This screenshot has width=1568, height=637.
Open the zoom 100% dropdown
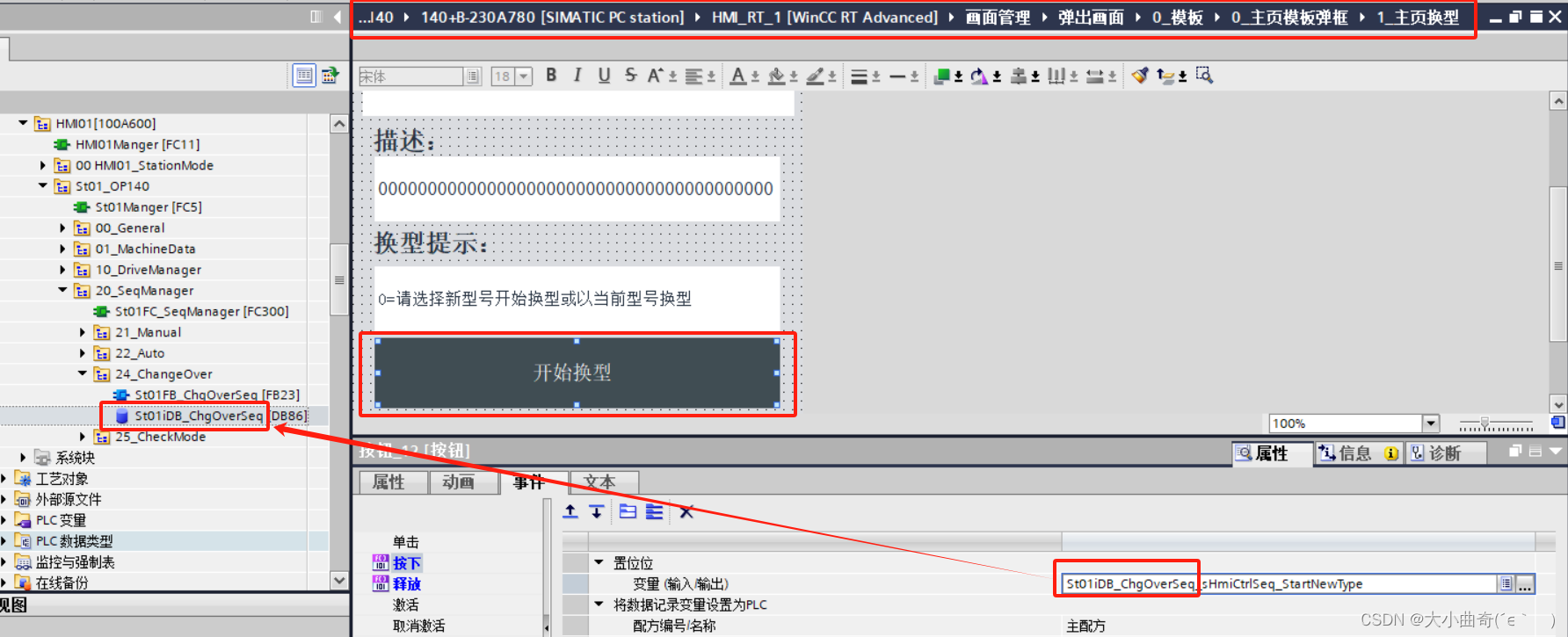click(x=1431, y=423)
